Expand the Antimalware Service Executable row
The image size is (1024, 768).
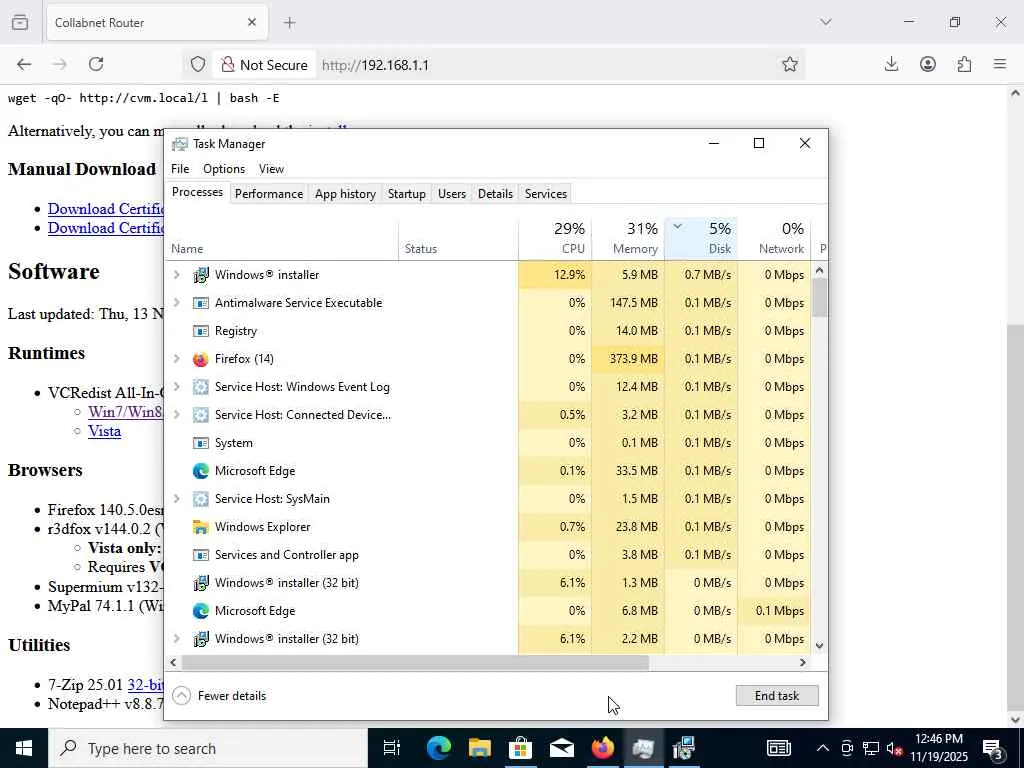[176, 303]
